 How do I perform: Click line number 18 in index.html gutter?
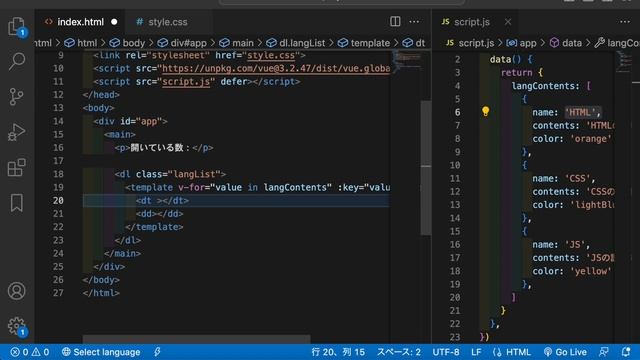coord(58,174)
